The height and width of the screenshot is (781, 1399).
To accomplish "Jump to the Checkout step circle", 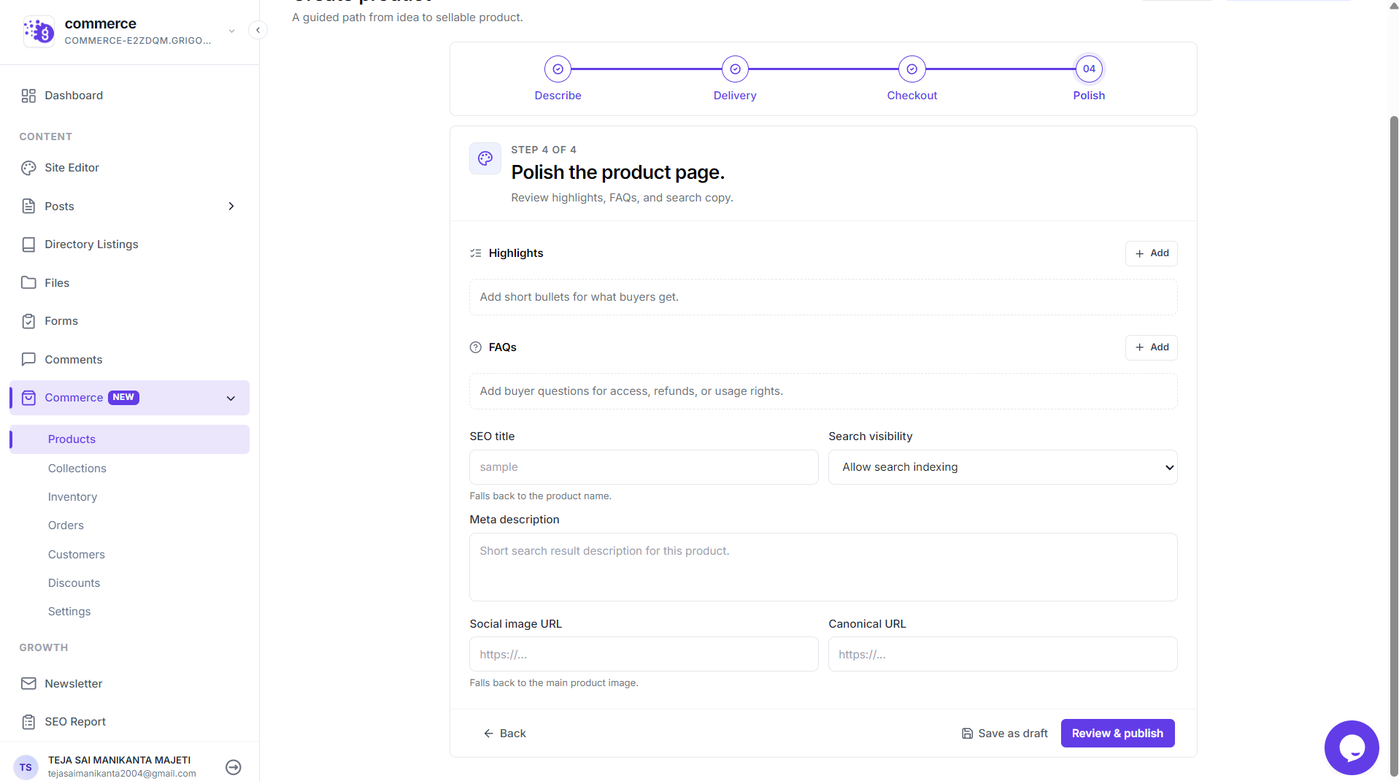I will [x=912, y=69].
